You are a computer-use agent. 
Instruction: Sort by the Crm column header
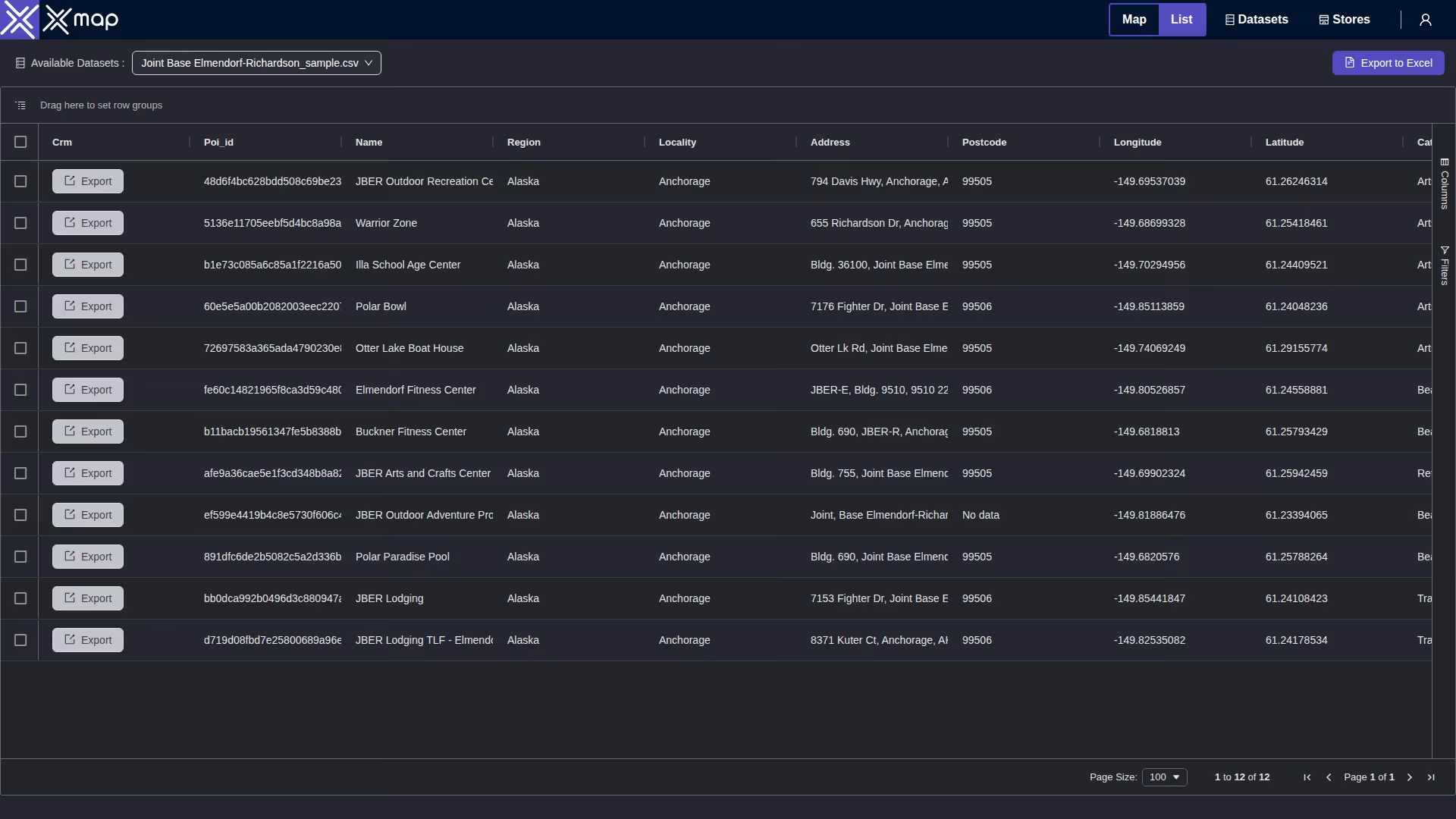pos(62,143)
